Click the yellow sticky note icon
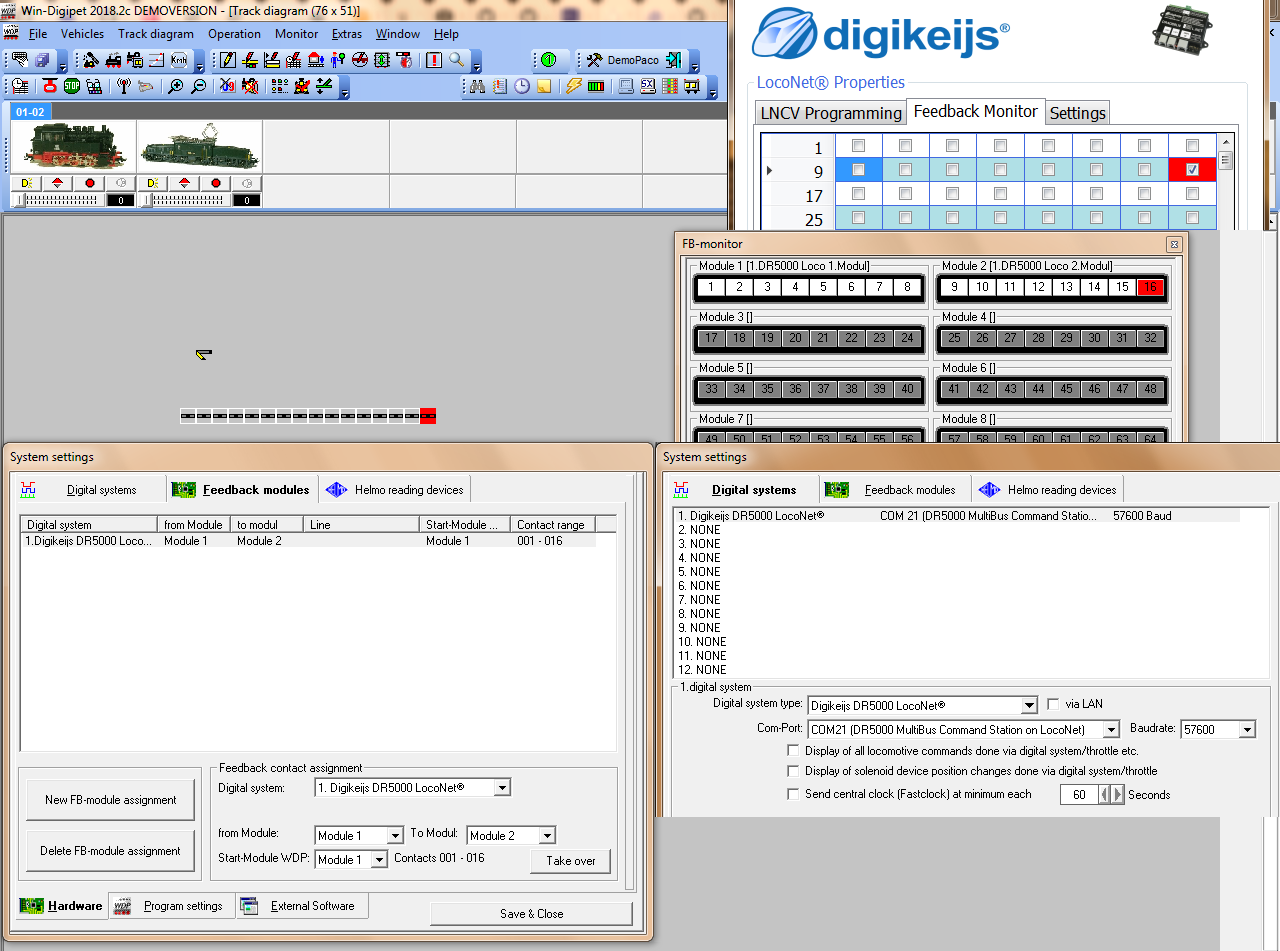Image resolution: width=1280 pixels, height=951 pixels. pos(544,87)
